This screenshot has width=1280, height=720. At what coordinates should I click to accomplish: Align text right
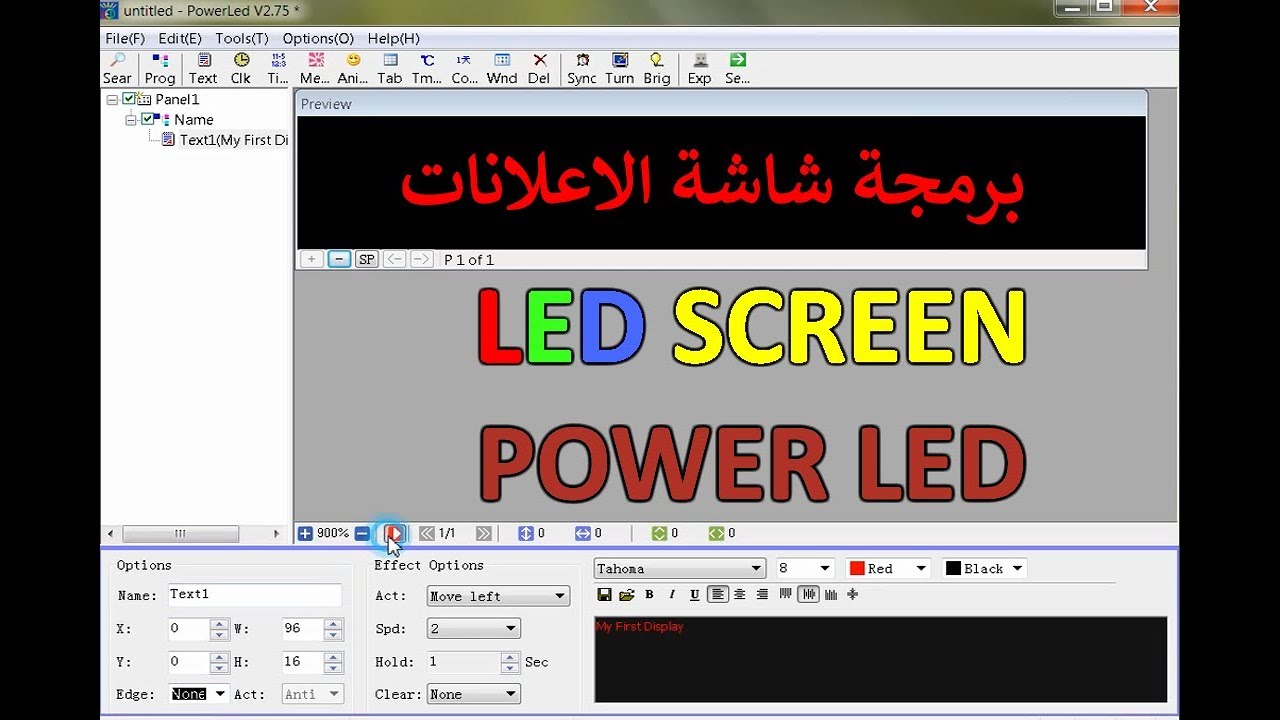tap(762, 594)
